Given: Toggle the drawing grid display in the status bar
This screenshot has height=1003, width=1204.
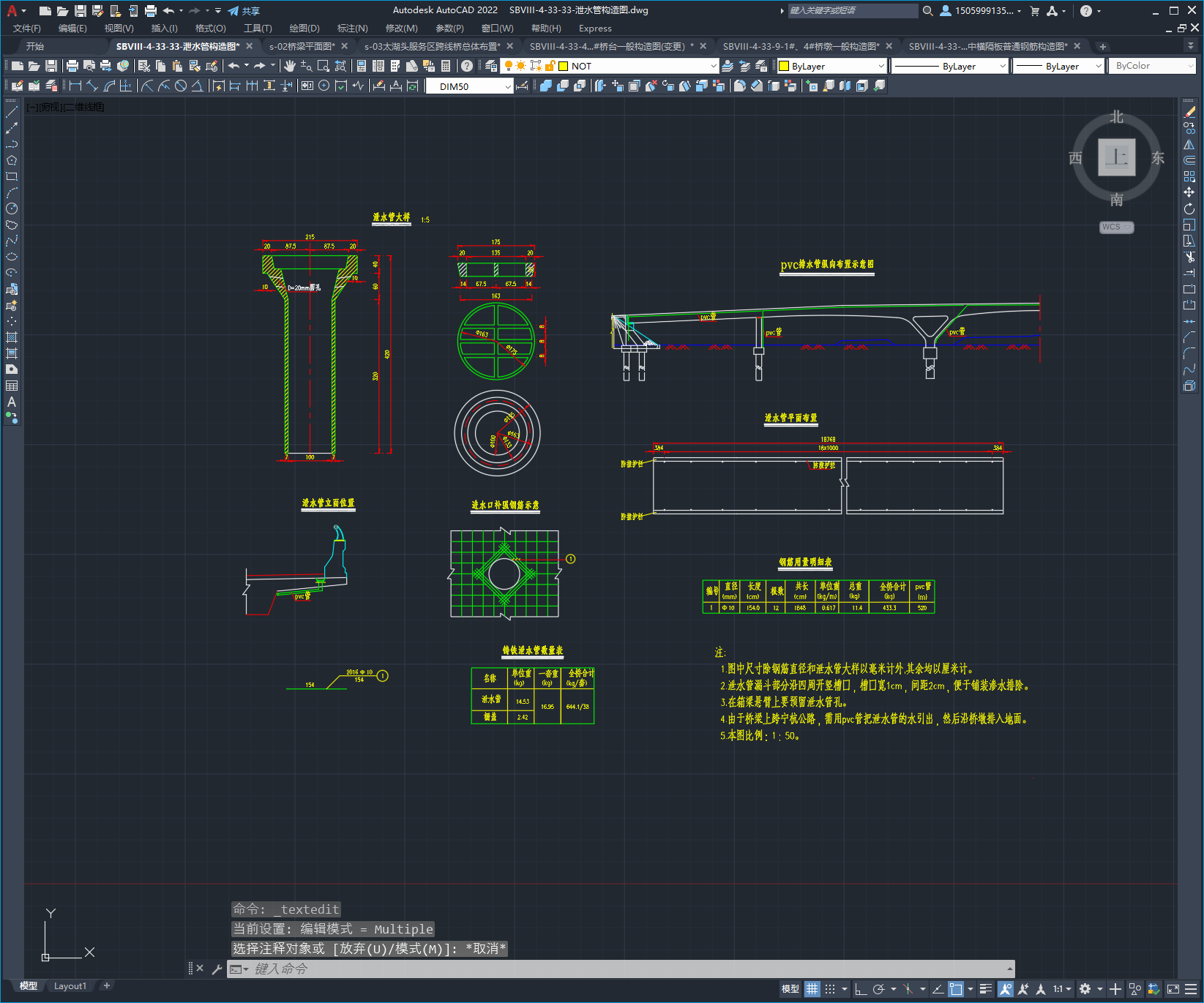Looking at the screenshot, I should tap(812, 989).
